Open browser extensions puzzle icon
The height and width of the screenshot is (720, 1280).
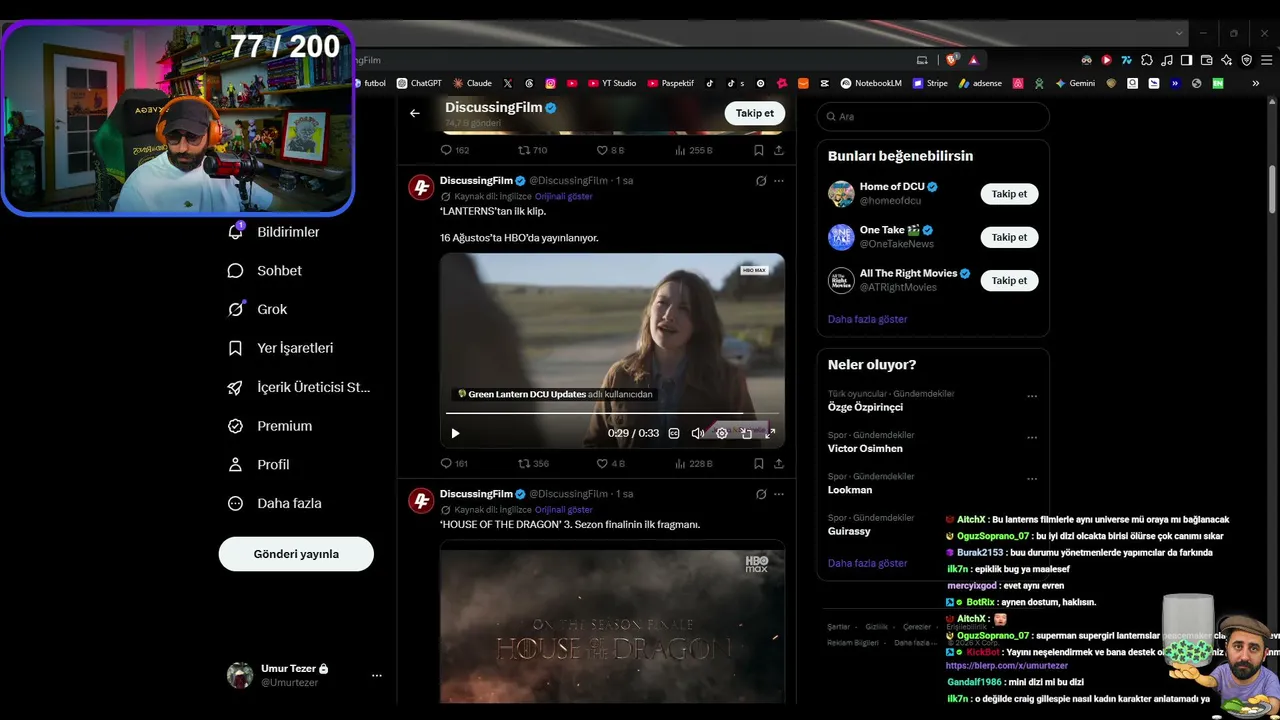pyautogui.click(x=1147, y=60)
